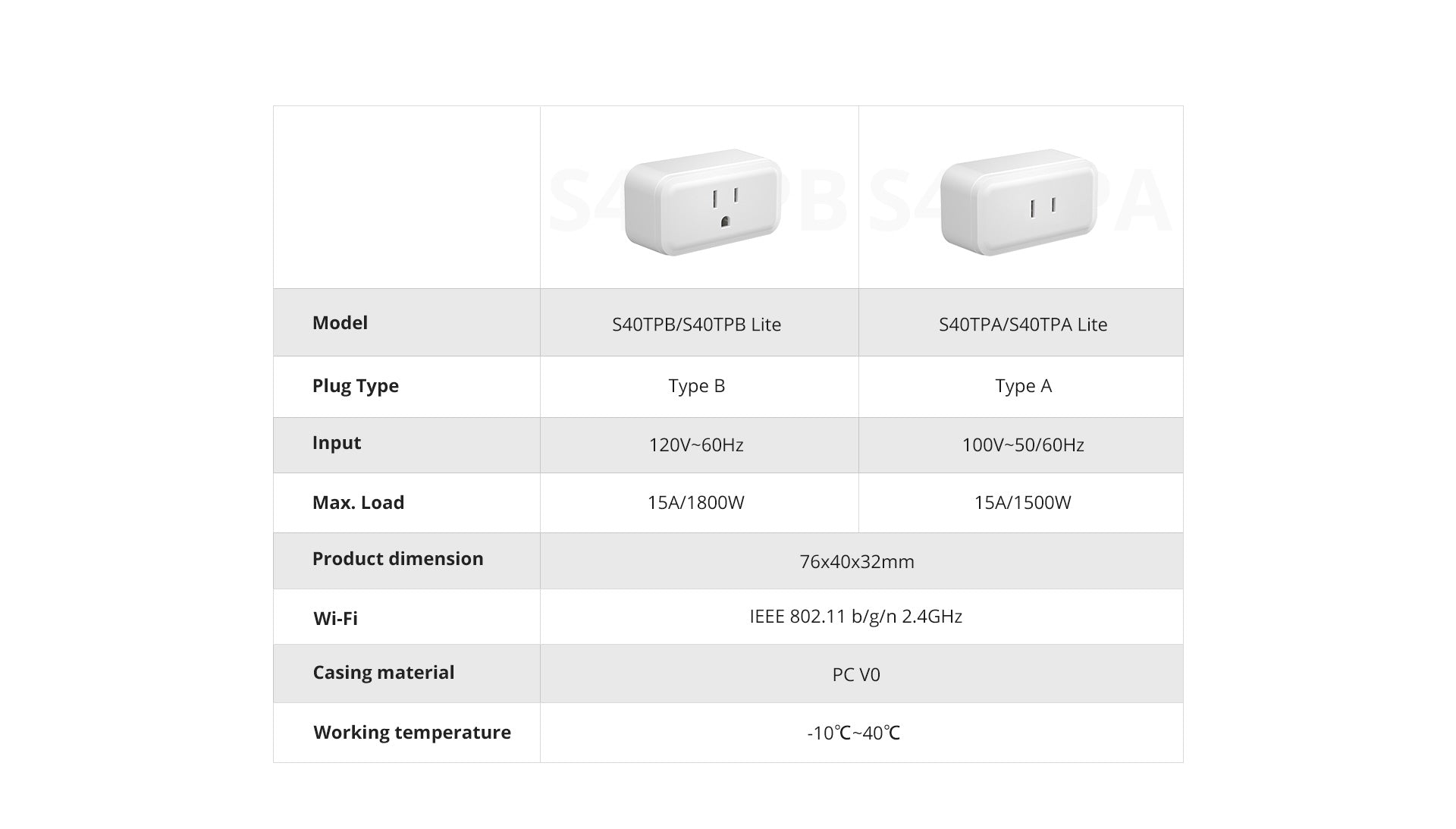Click the Wi-Fi row label
The width and height of the screenshot is (1456, 829).
(x=335, y=618)
